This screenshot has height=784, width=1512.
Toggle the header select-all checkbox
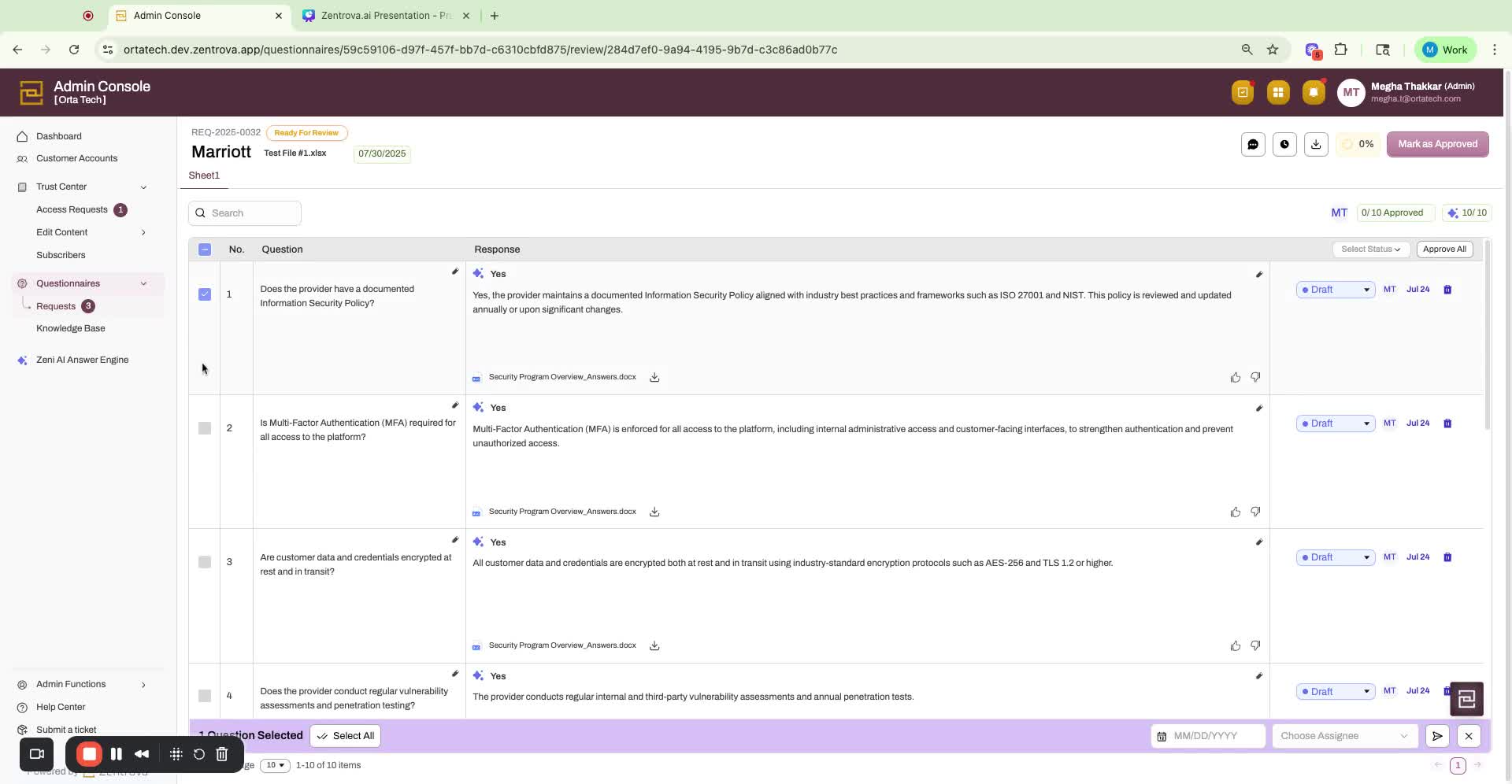205,250
